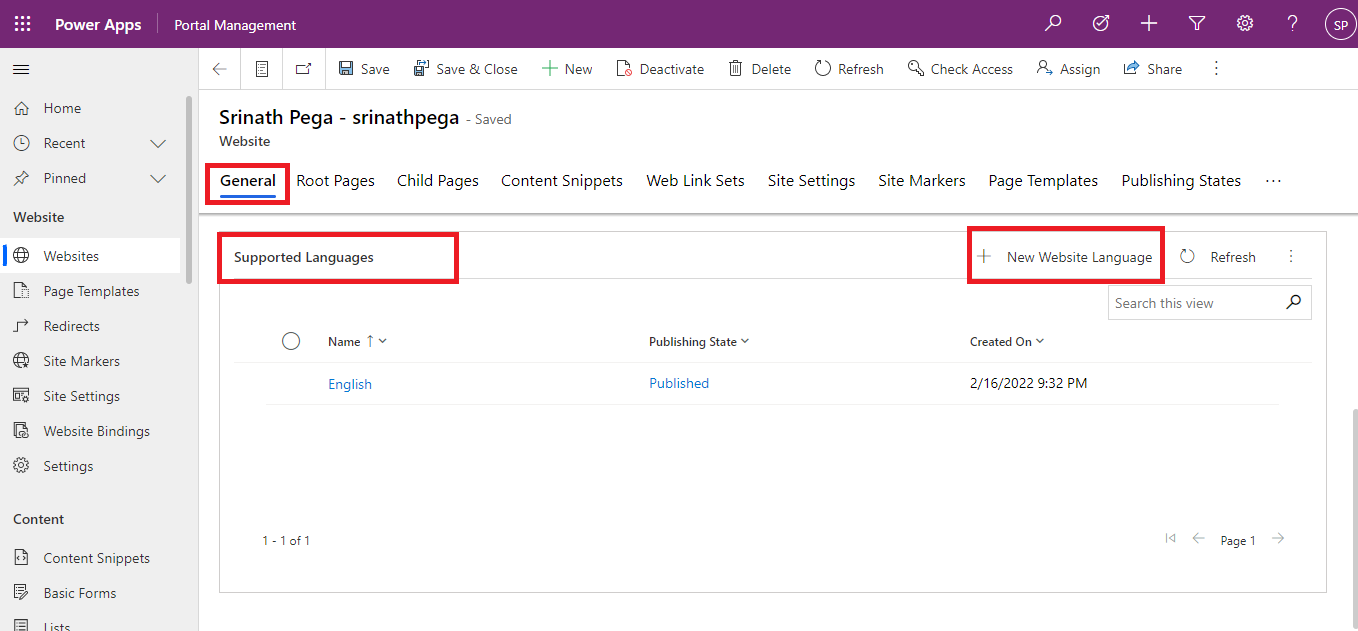Image resolution: width=1358 pixels, height=631 pixels.
Task: Expand the Recent section chevron
Action: coord(158,143)
